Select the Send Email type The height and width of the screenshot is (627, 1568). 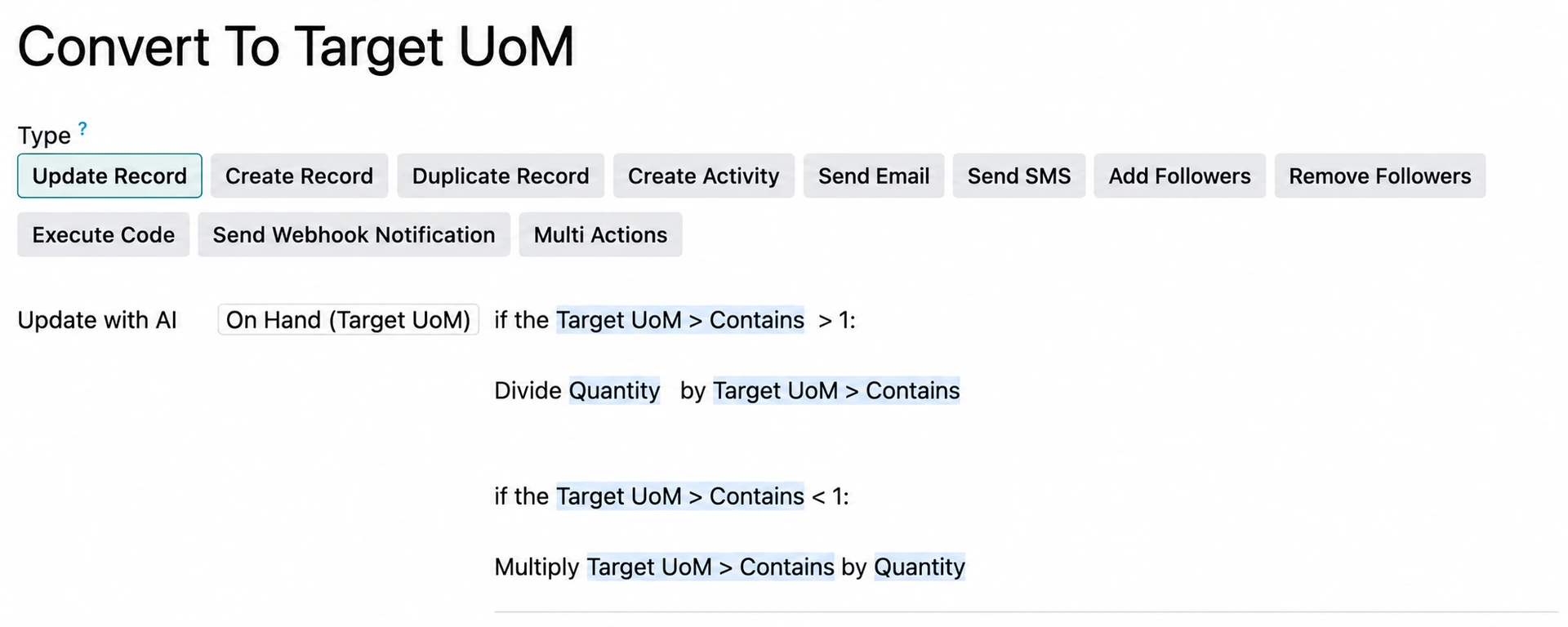[x=874, y=176]
